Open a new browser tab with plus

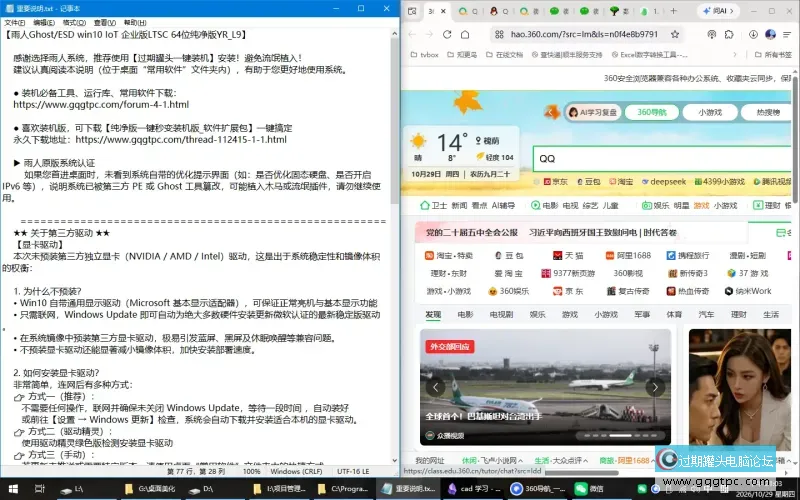point(673,11)
